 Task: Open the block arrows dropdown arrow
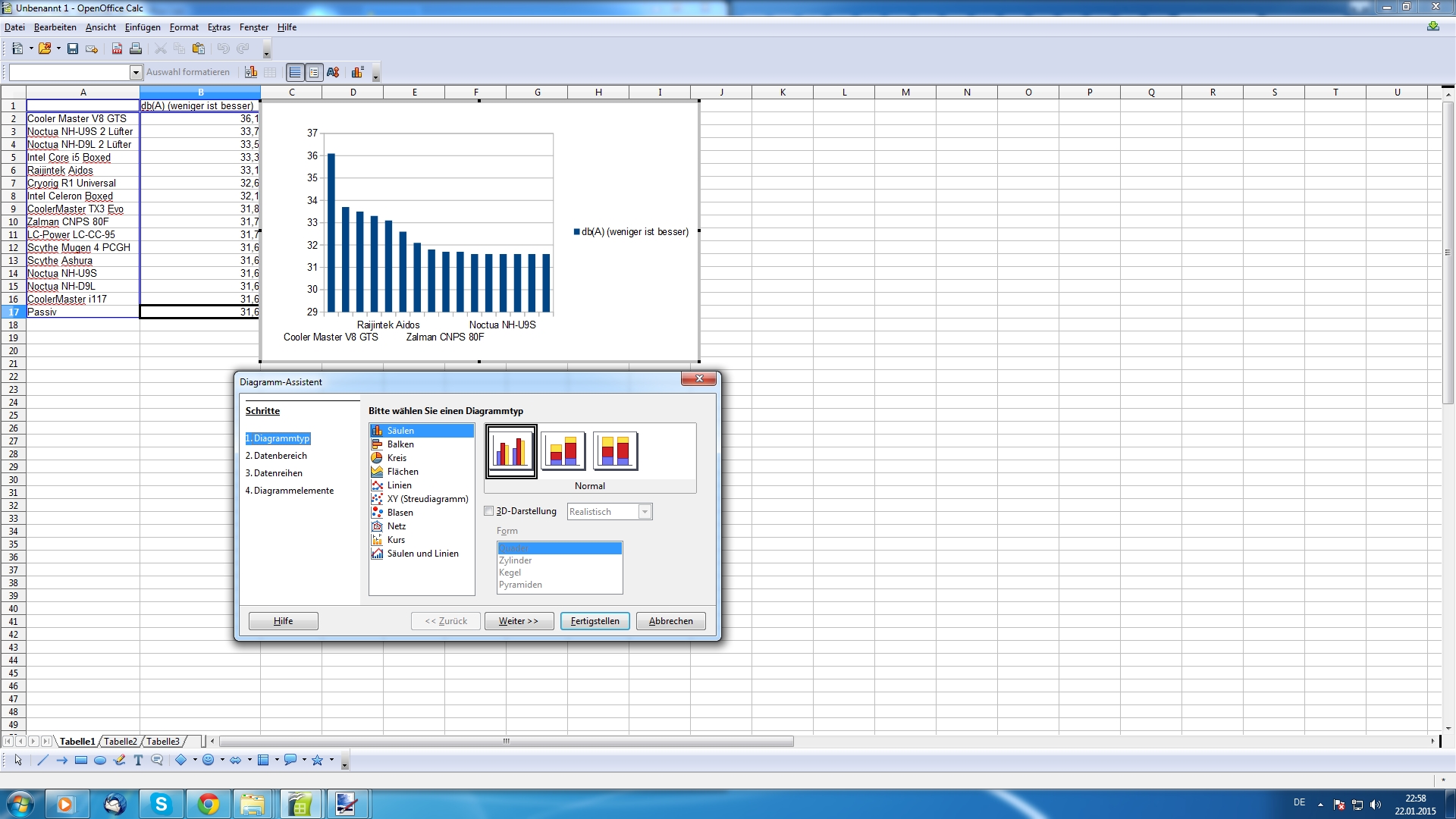[249, 760]
